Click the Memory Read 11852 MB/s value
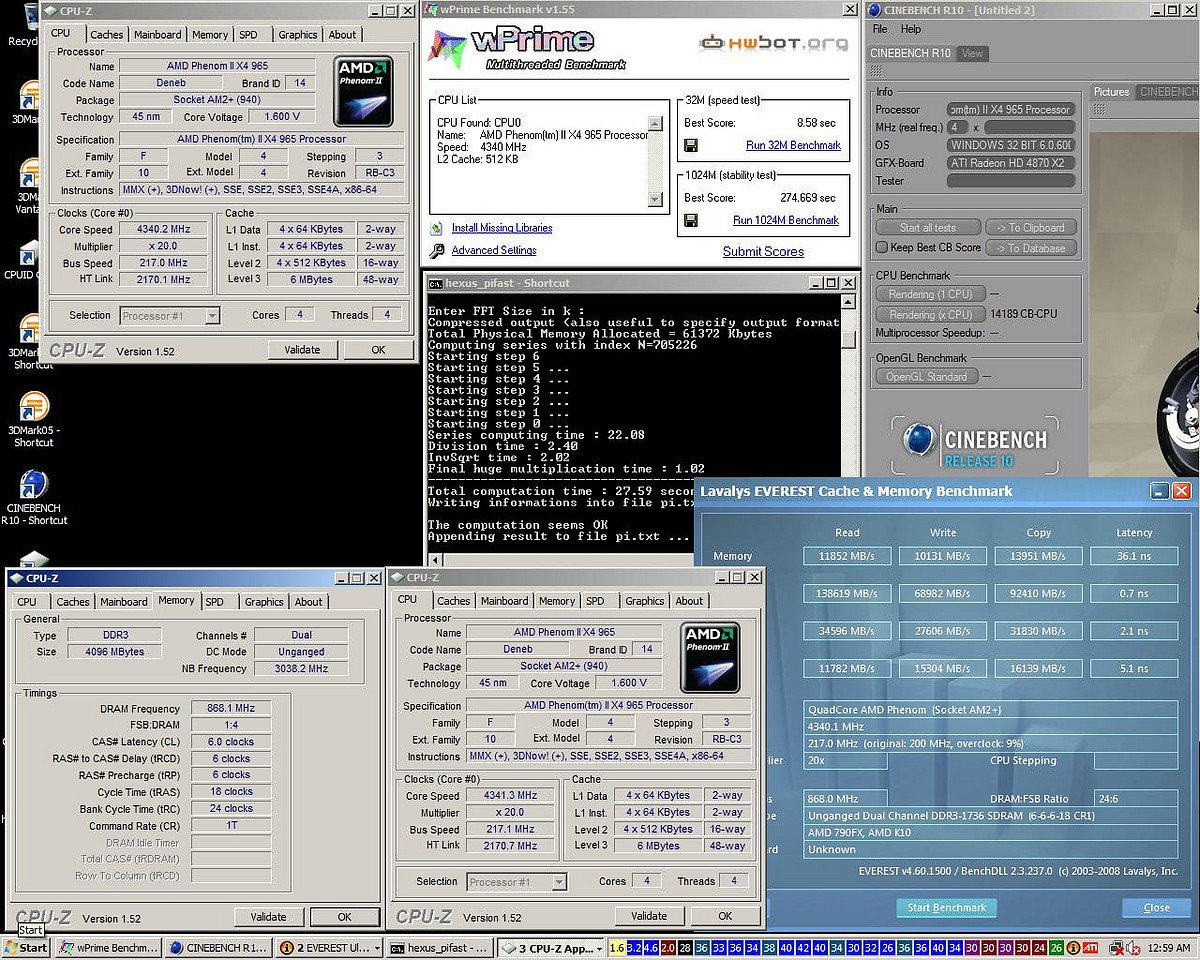Viewport: 1200px width, 960px height. coord(847,556)
